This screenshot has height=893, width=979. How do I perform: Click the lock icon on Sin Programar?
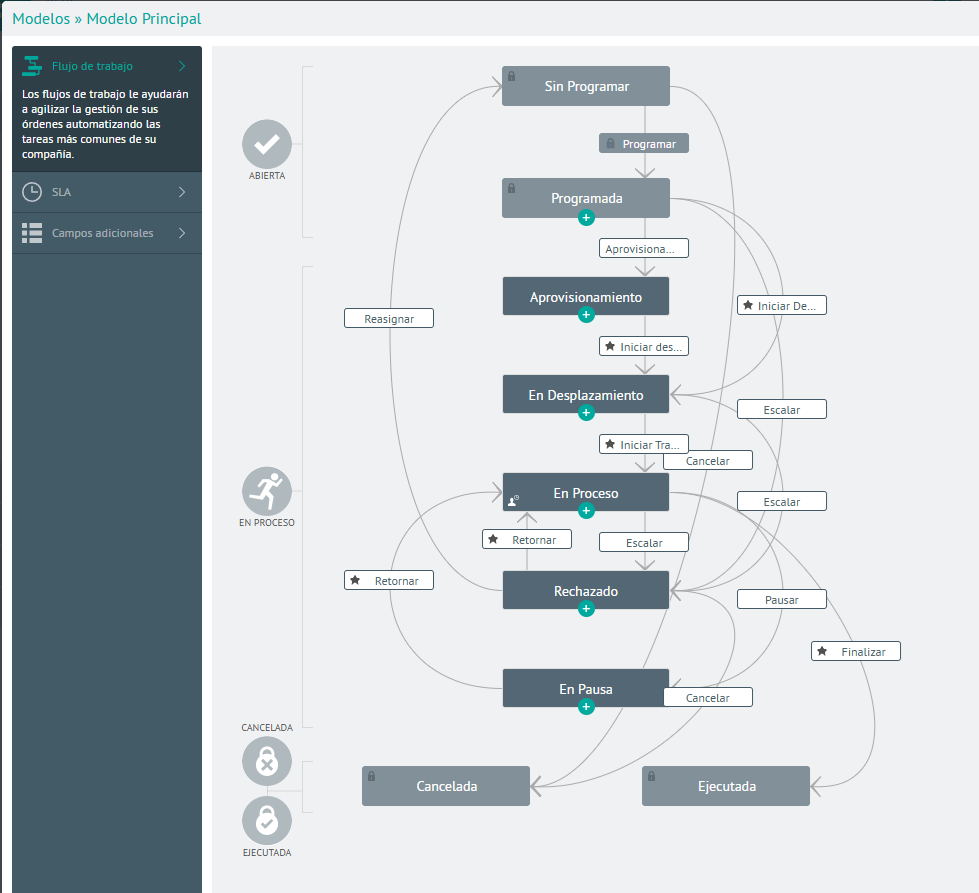click(511, 76)
